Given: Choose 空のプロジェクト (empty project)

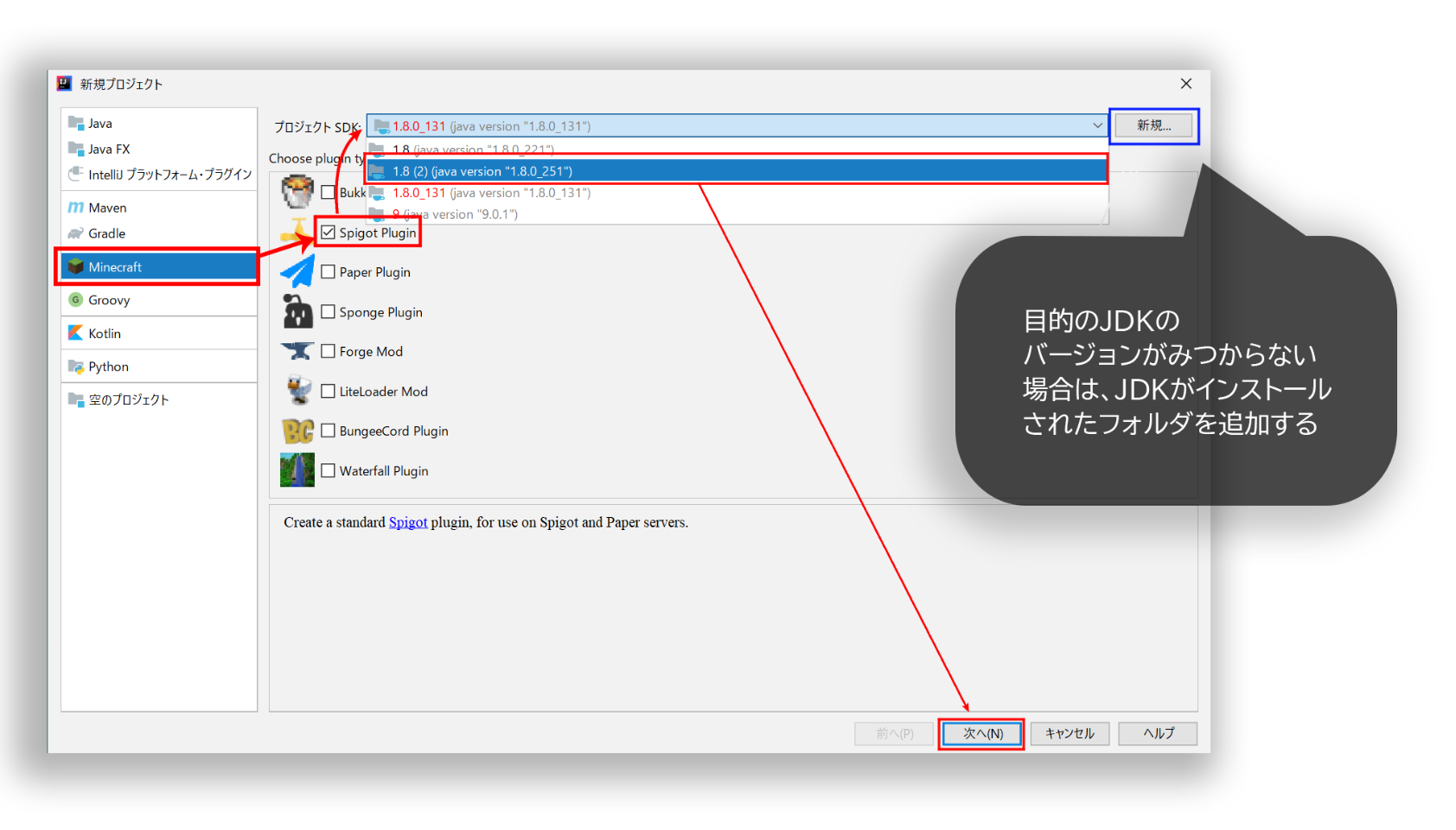Looking at the screenshot, I should [x=159, y=399].
